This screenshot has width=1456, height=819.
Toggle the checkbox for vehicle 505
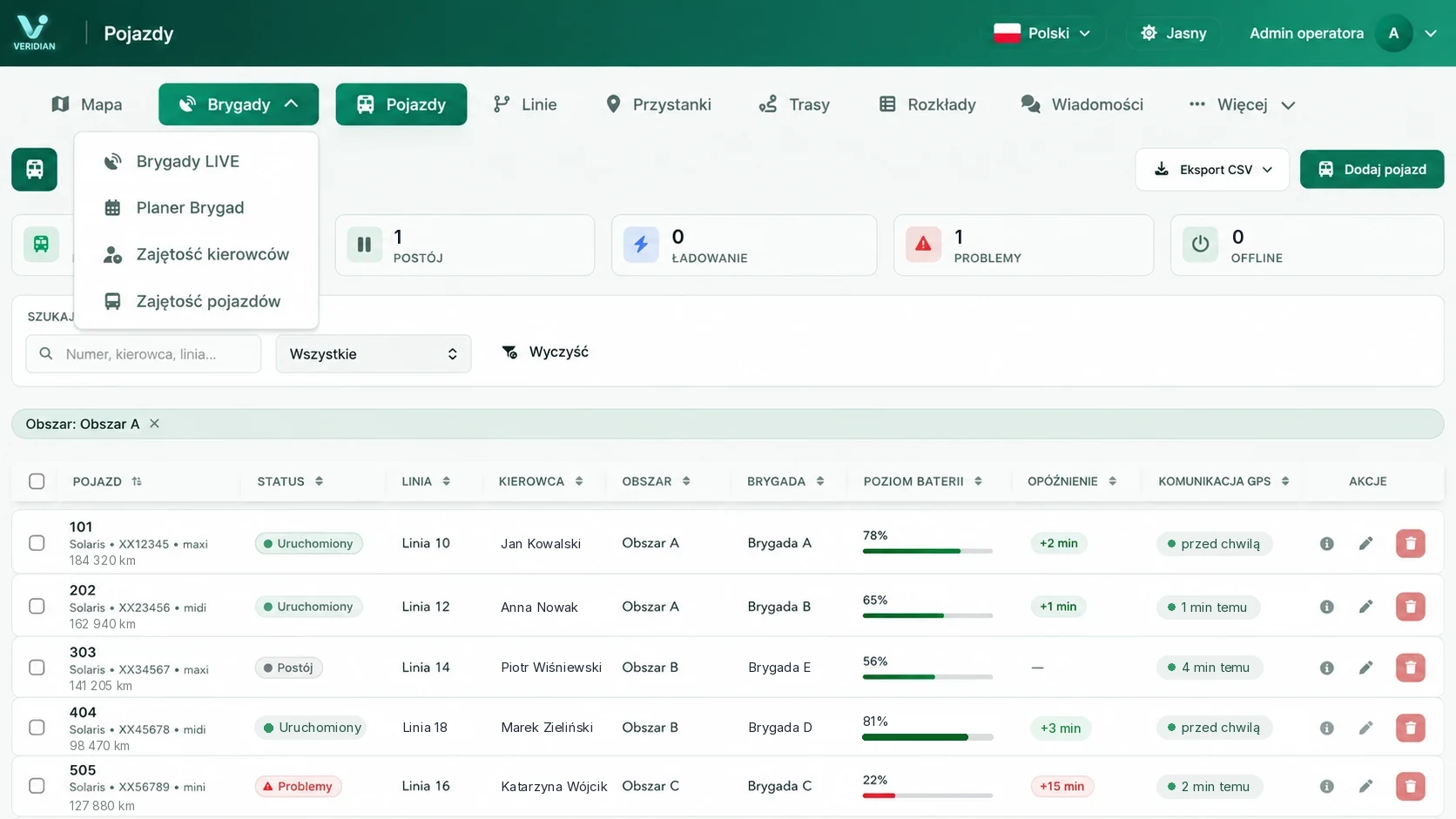(x=37, y=786)
